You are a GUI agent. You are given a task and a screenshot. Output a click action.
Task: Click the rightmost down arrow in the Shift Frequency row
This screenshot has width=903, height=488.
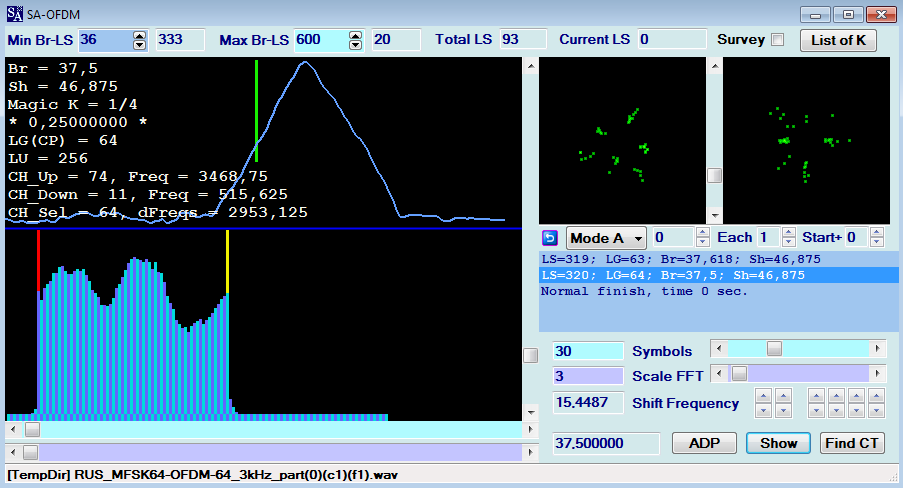[877, 410]
